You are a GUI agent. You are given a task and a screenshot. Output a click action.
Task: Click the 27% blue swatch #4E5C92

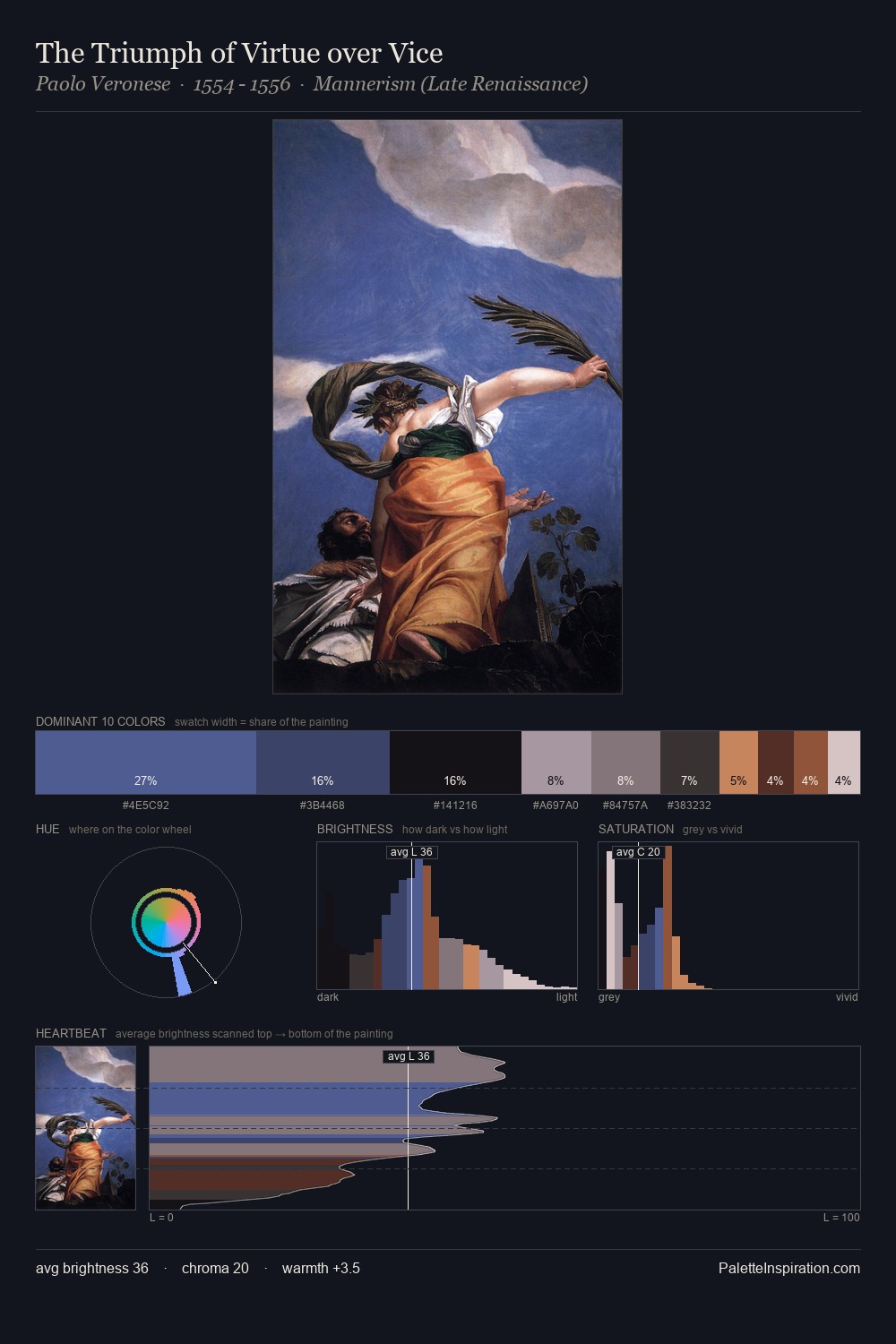tap(146, 762)
